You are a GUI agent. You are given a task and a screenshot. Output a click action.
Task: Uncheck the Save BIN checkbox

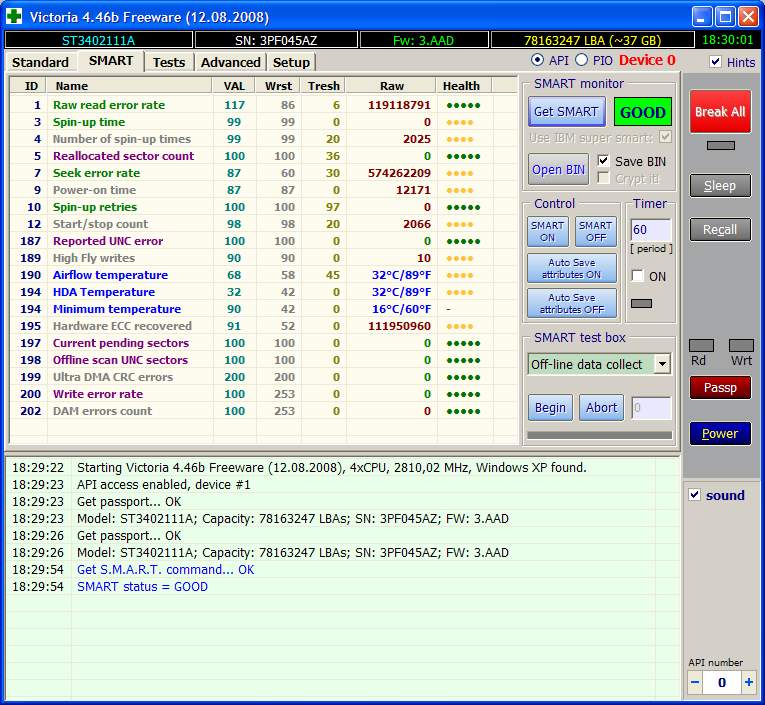603,161
